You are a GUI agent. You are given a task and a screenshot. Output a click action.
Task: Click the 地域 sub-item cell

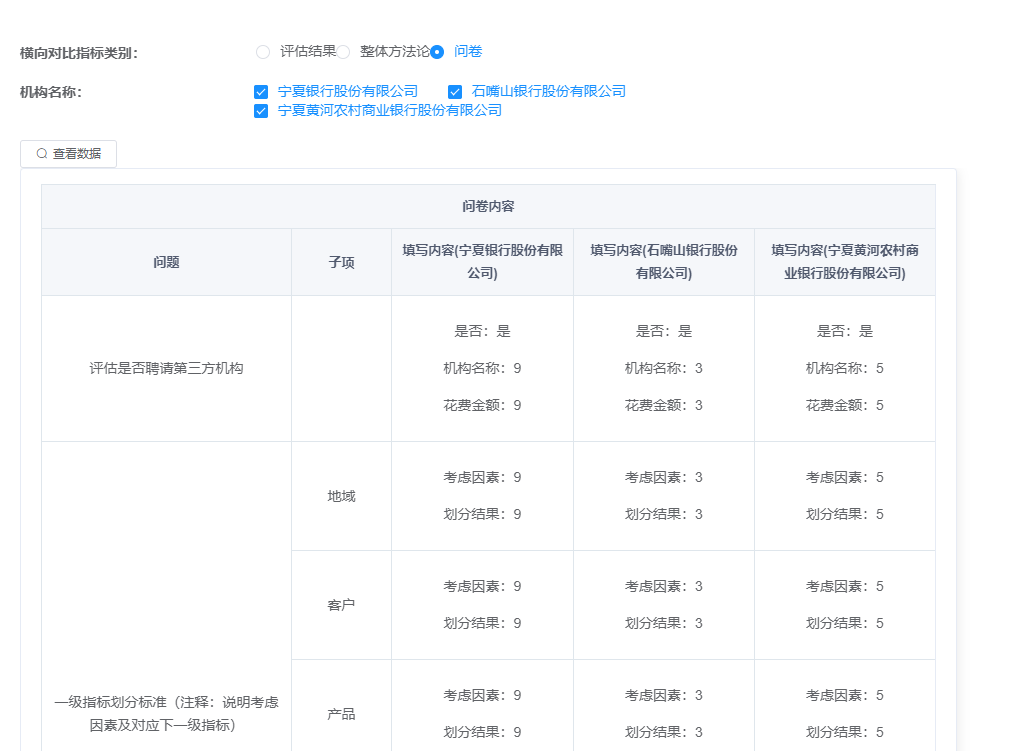coord(342,496)
